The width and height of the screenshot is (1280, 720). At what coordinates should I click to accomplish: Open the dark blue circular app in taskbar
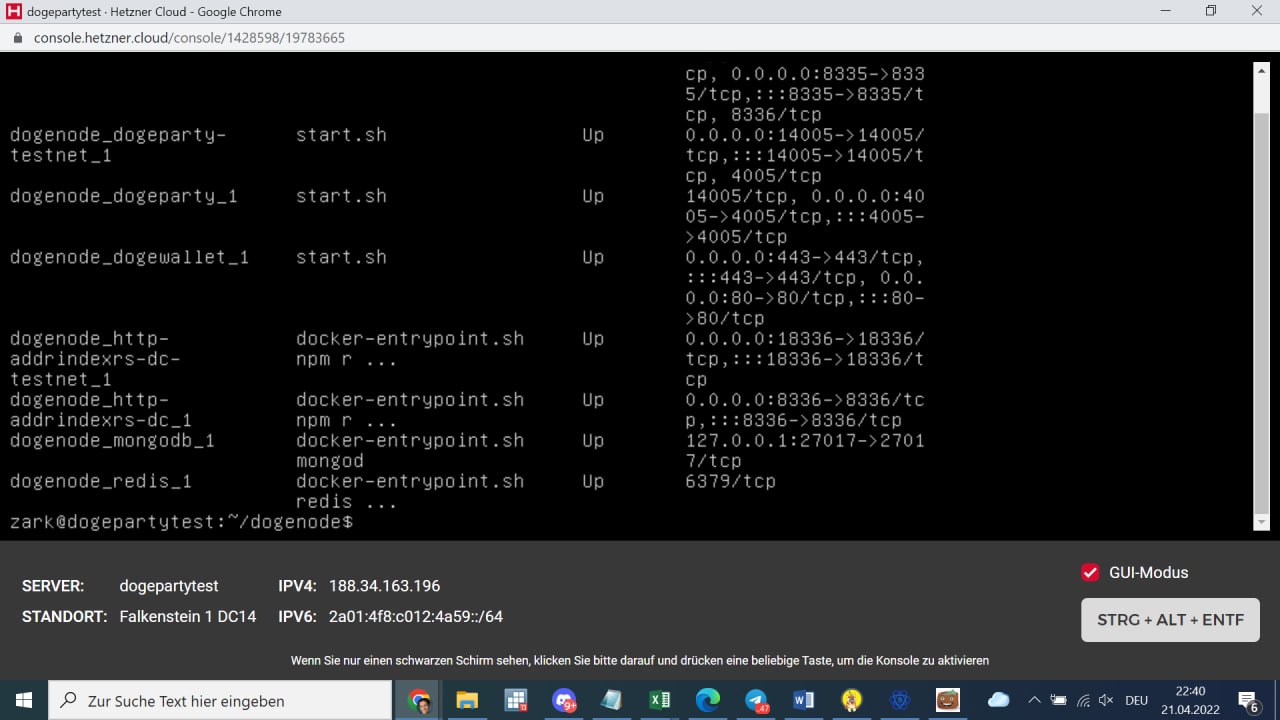coord(899,700)
